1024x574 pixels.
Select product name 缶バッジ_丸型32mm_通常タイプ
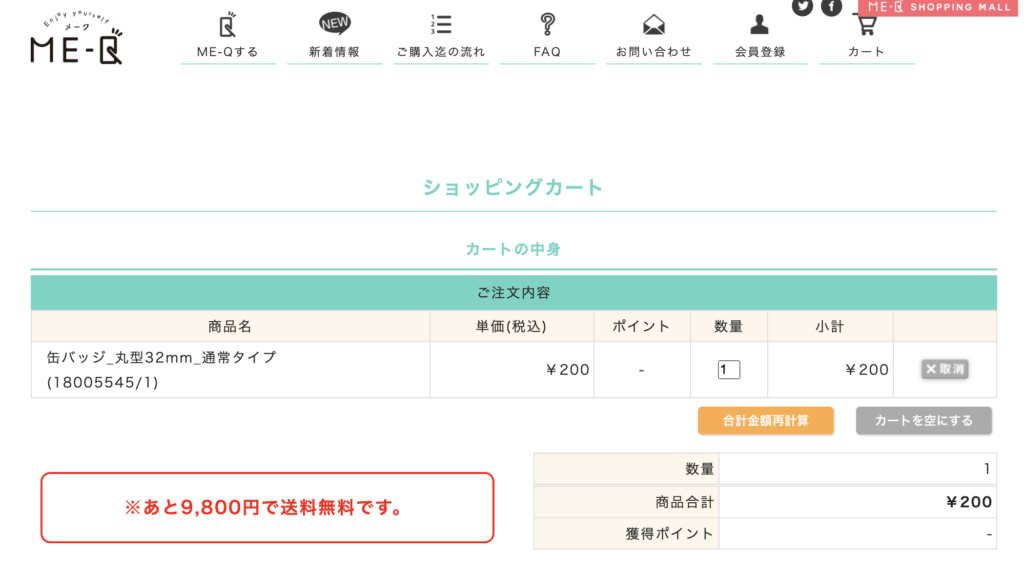161,357
